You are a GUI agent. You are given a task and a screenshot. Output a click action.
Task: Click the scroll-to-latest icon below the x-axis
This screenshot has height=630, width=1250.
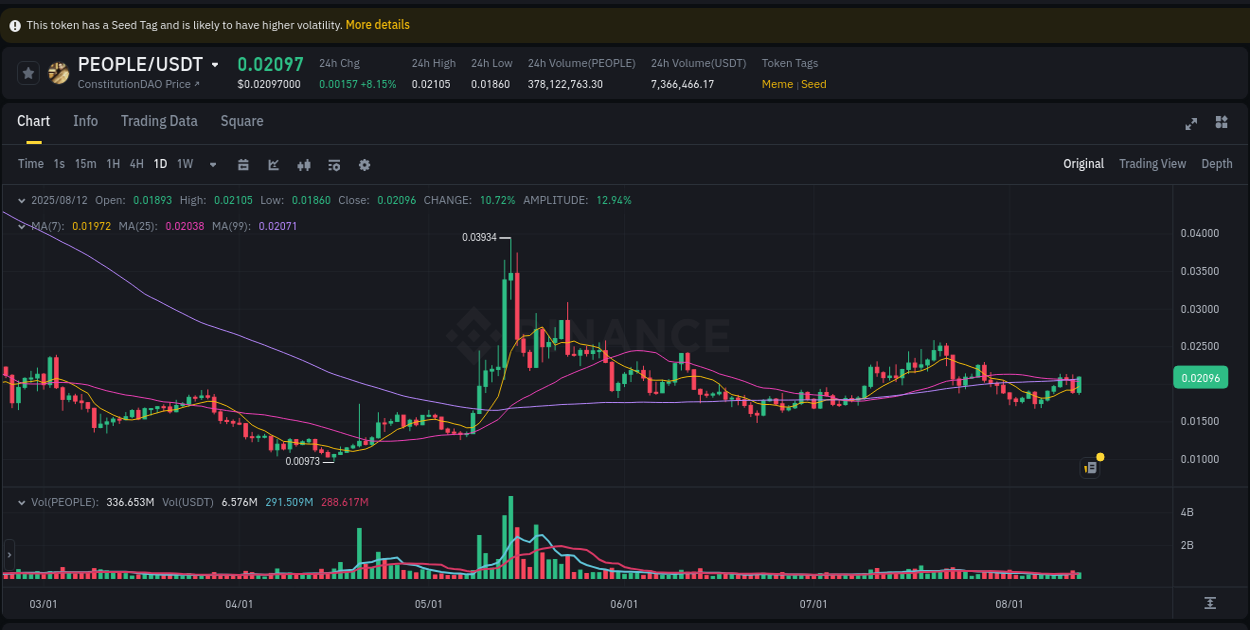[x=1208, y=603]
